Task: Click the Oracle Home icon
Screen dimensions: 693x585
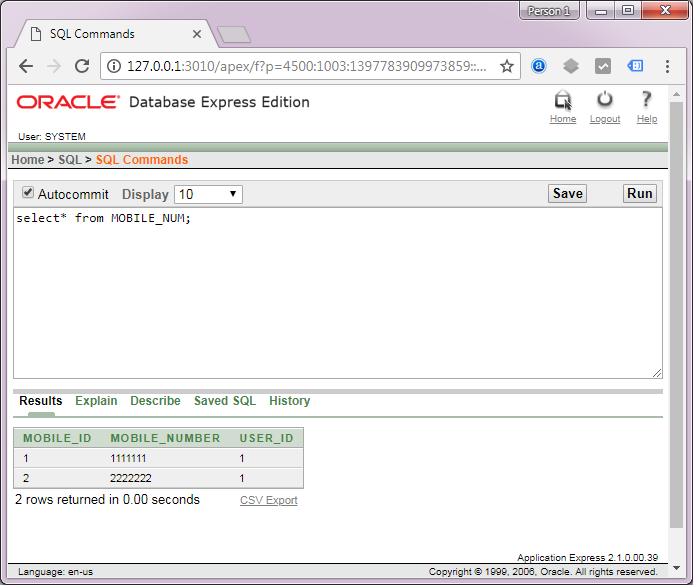Action: 563,100
